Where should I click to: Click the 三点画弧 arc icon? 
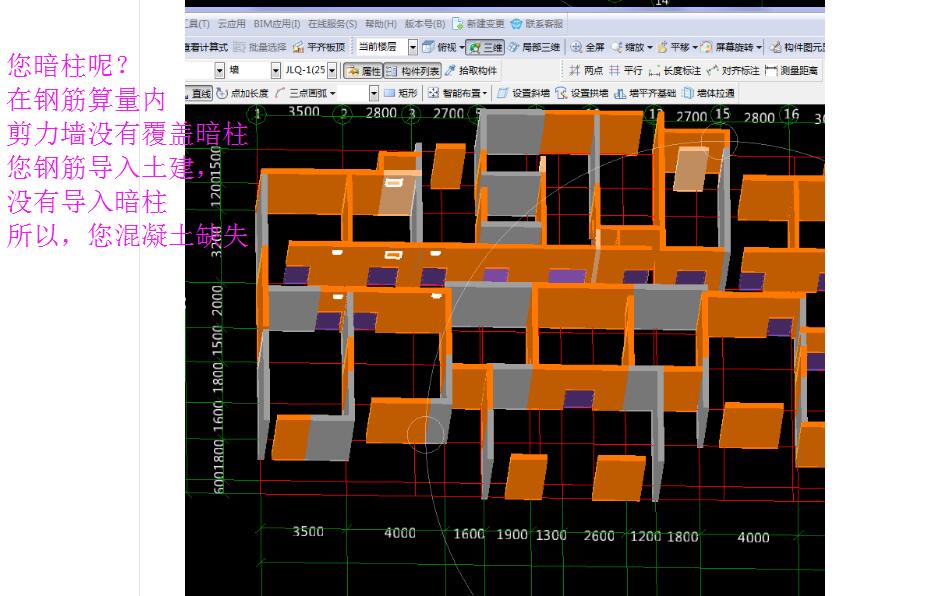tap(280, 93)
